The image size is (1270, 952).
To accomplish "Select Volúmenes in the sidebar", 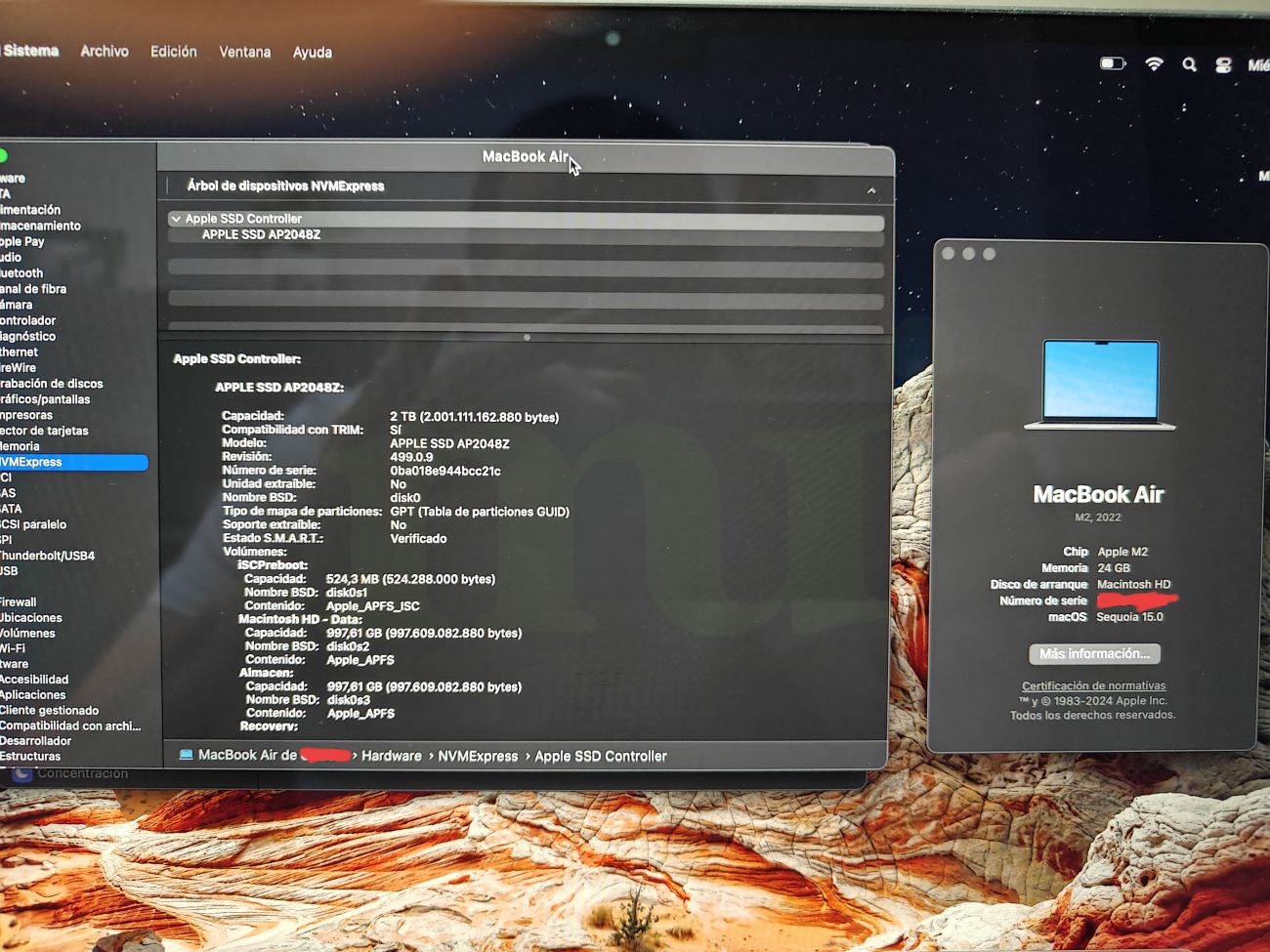I will [x=27, y=633].
